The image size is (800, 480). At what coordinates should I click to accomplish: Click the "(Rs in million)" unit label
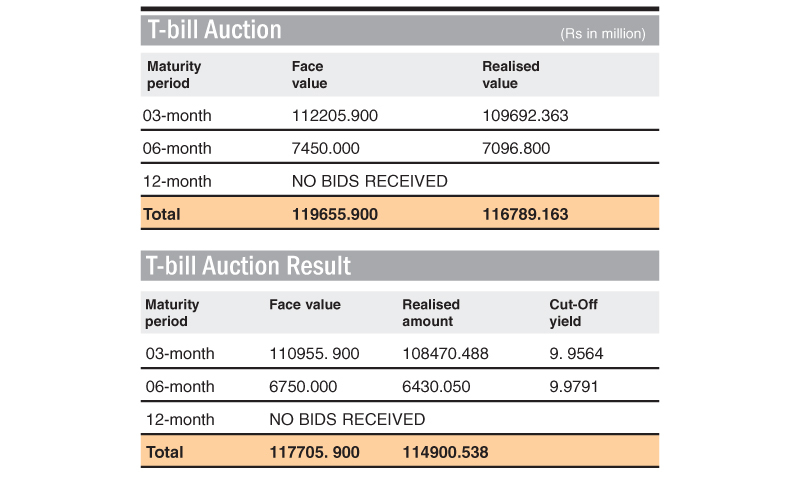(602, 34)
